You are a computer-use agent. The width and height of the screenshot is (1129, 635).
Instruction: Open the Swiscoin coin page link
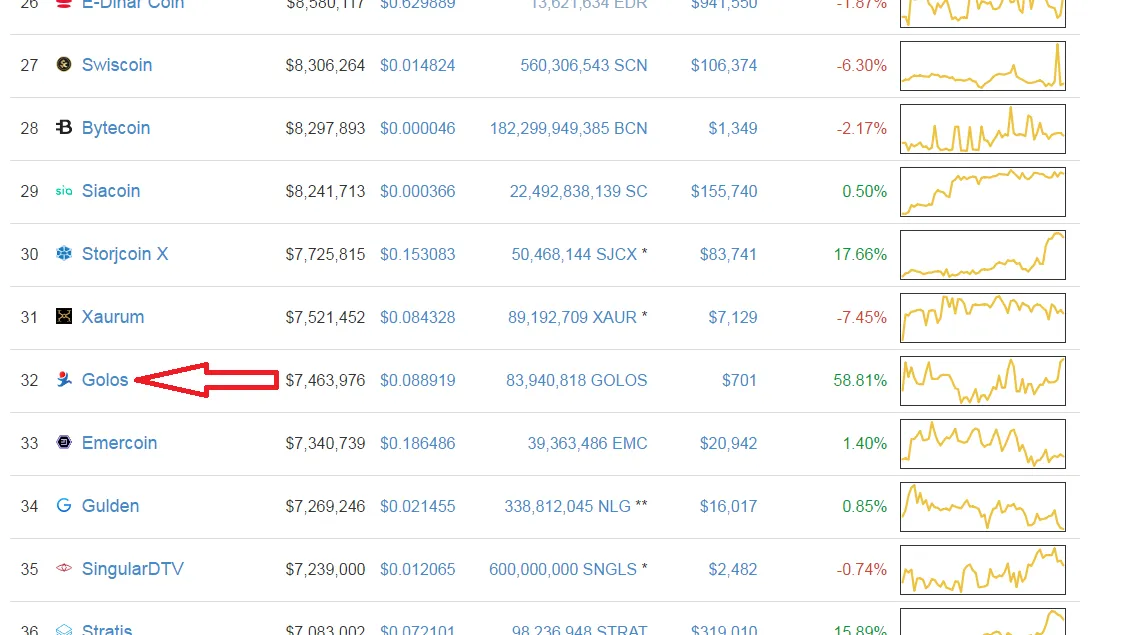[117, 65]
